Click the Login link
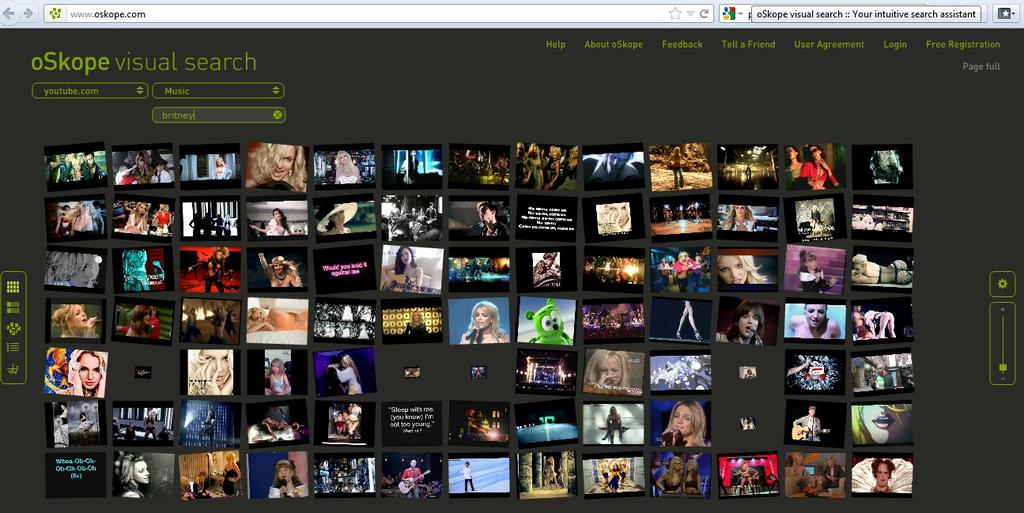 point(895,44)
